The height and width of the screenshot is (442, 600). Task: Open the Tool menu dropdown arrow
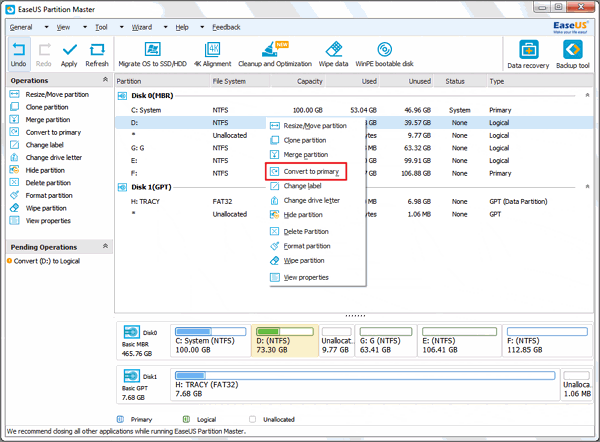click(x=122, y=27)
